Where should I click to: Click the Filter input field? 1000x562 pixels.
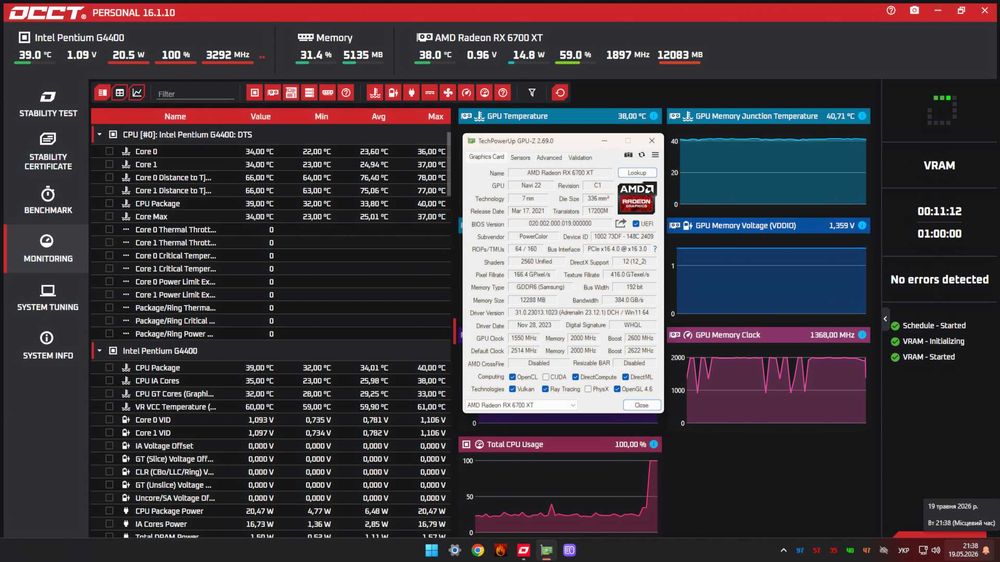pos(195,94)
